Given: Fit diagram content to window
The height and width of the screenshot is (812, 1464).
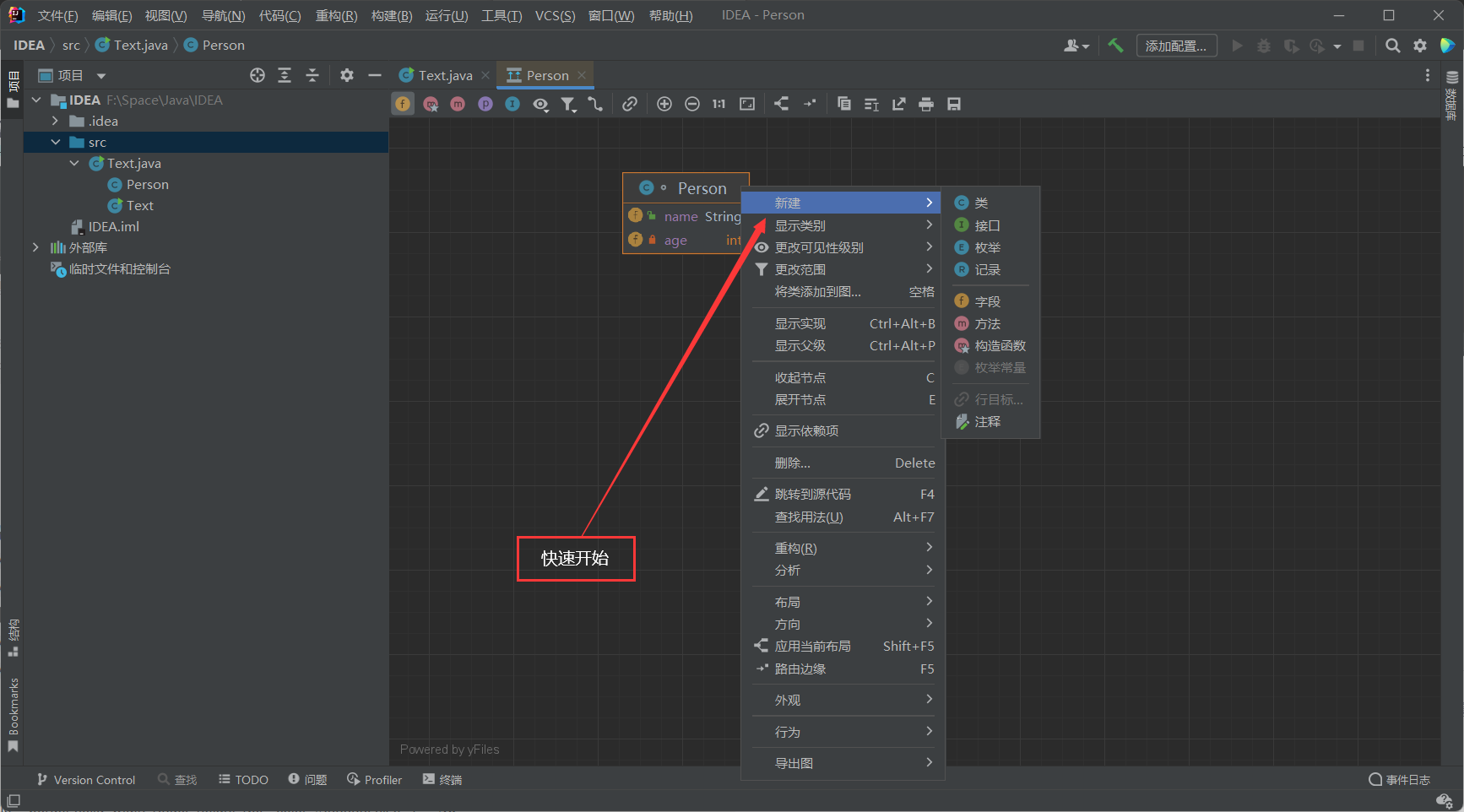Looking at the screenshot, I should [x=747, y=104].
